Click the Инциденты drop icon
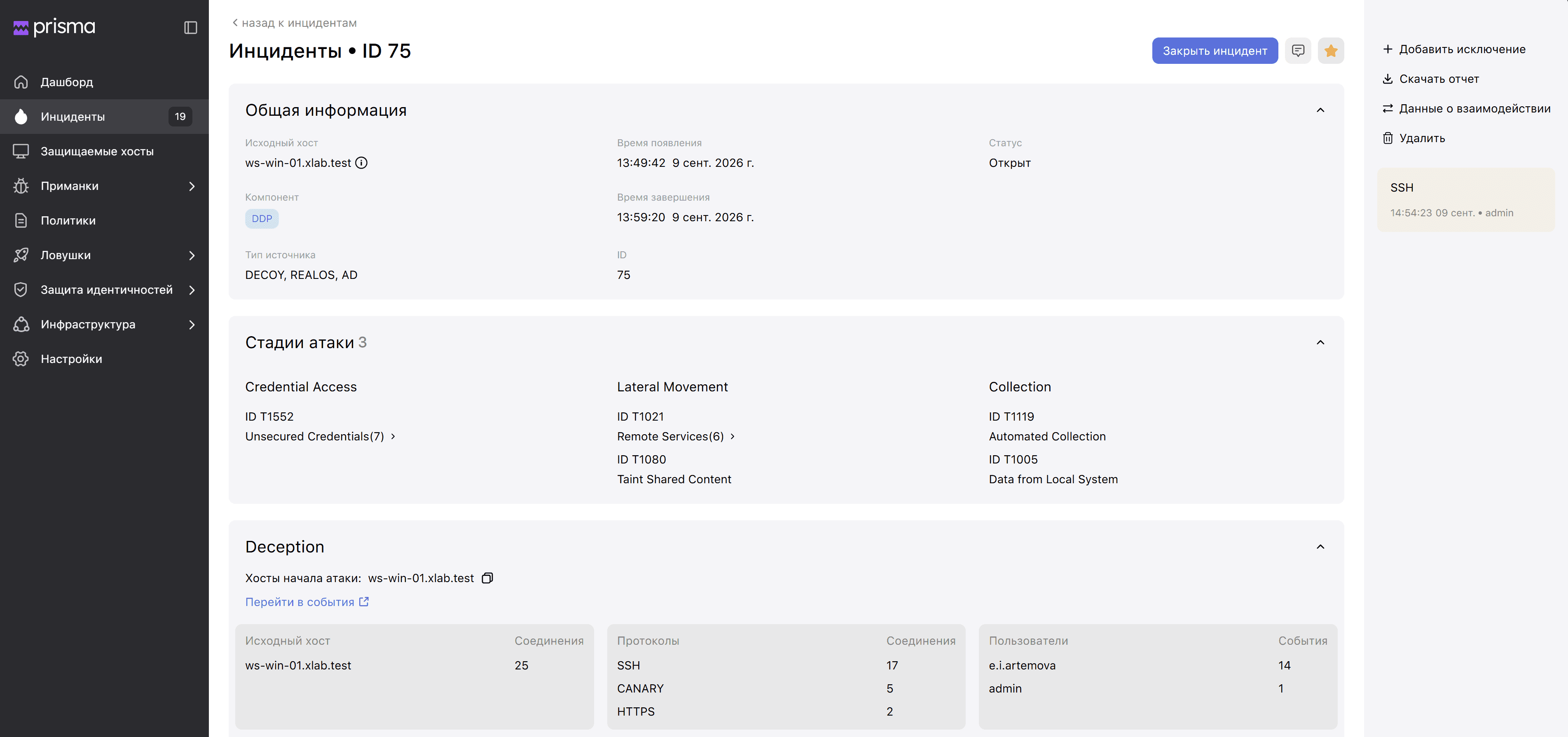This screenshot has width=1568, height=737. coord(21,116)
